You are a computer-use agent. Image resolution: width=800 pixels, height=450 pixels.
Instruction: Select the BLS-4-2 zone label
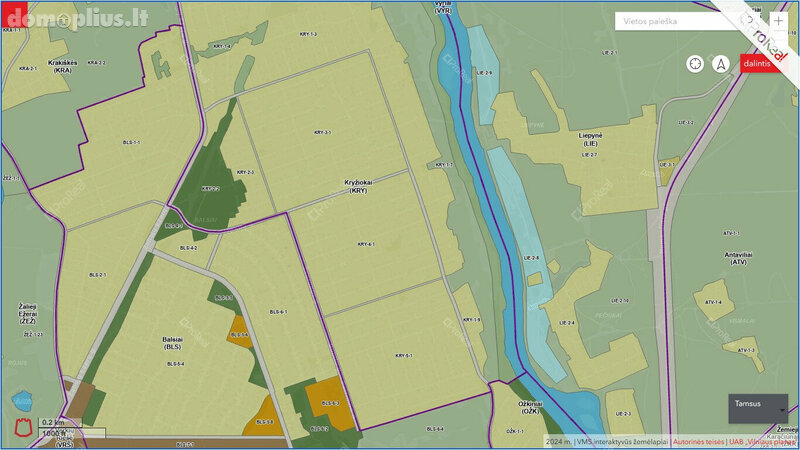coord(188,248)
